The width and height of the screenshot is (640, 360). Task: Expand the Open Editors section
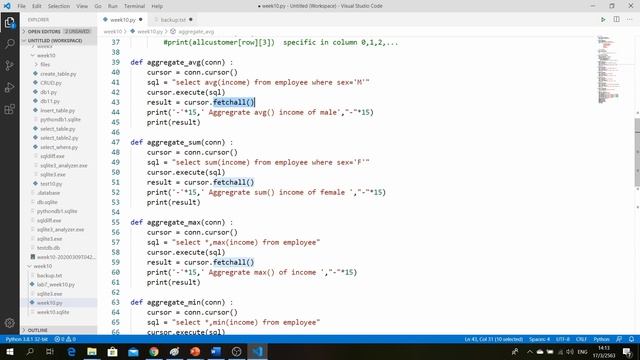point(58,31)
